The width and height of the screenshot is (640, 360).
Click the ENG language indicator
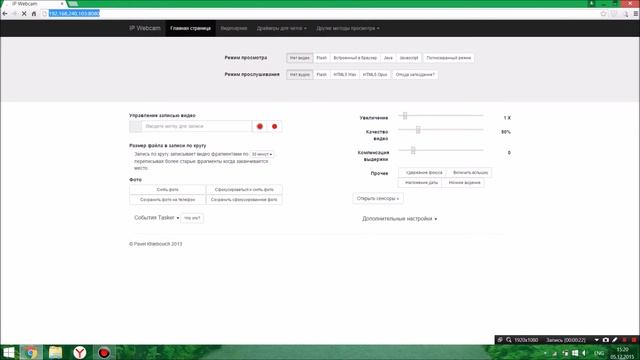[x=599, y=353]
